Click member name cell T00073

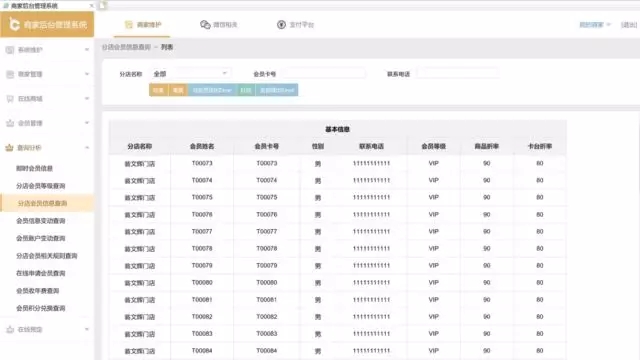click(202, 163)
